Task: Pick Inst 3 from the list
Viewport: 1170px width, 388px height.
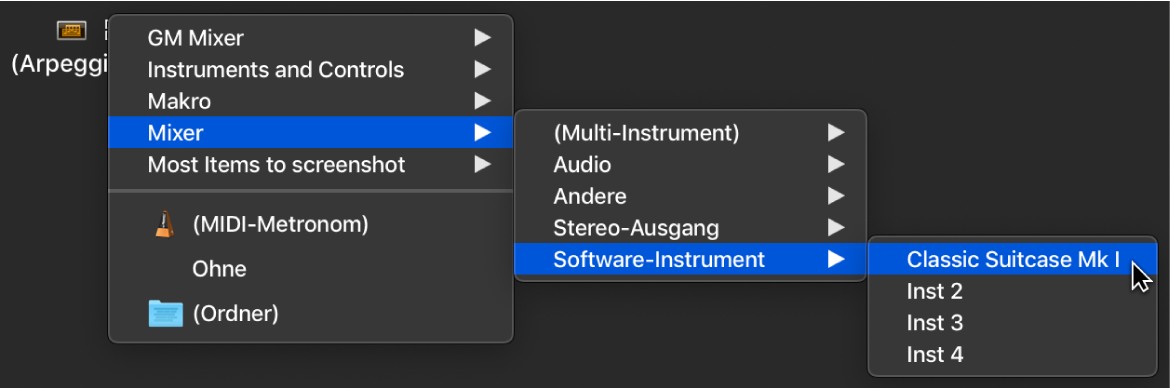Action: pyautogui.click(x=1013, y=323)
